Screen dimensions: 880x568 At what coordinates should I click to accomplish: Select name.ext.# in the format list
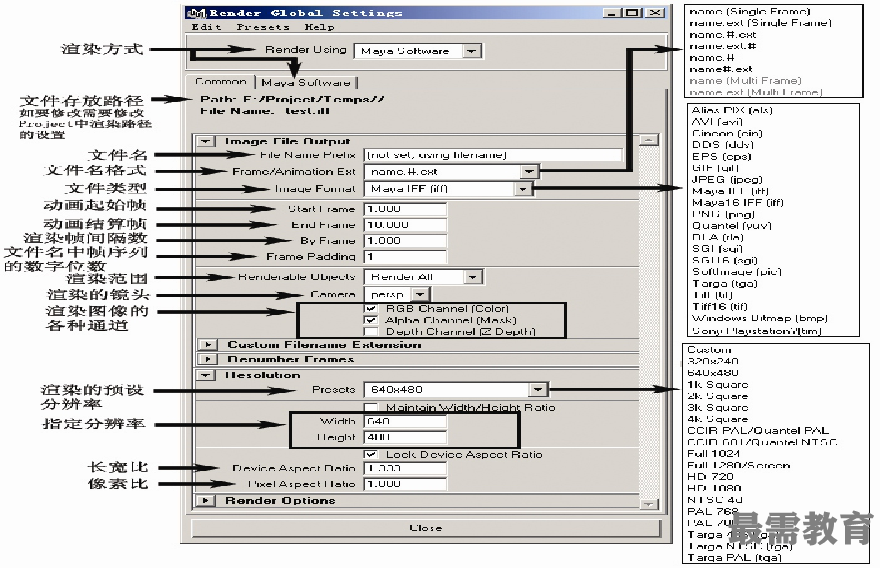point(722,46)
